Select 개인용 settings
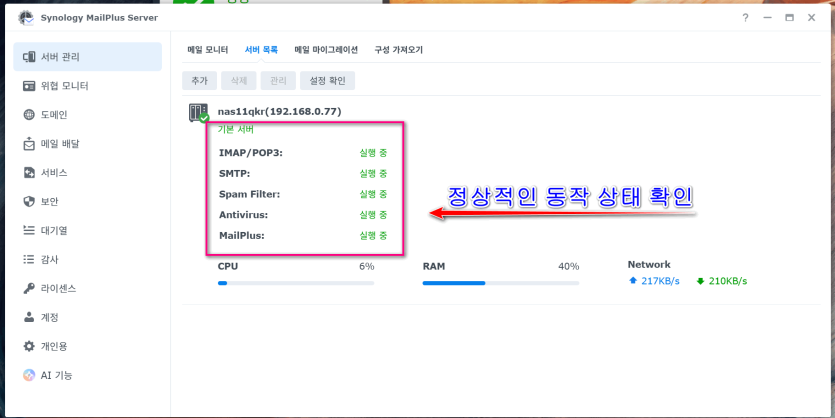 [x=87, y=346]
